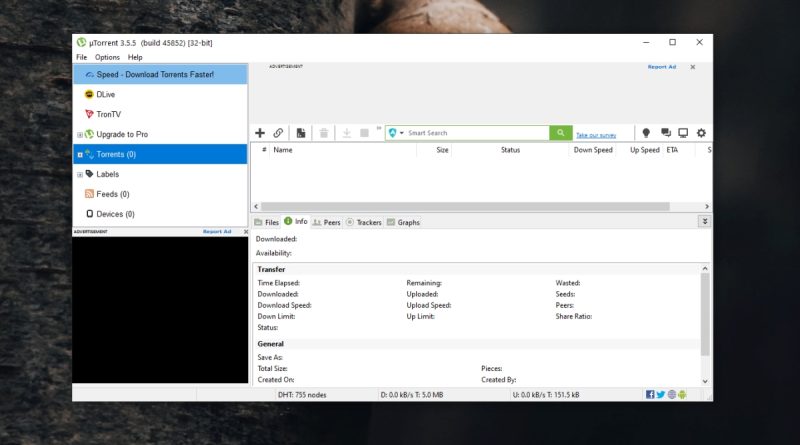Click the Take our survey link

click(x=596, y=135)
